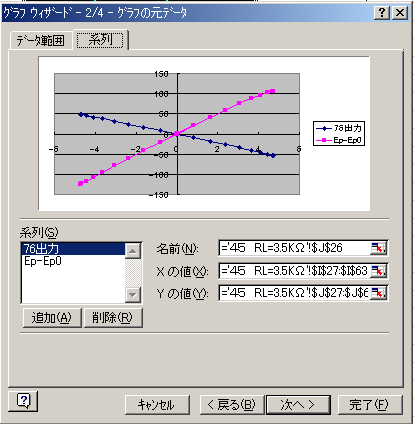This screenshot has width=414, height=424.
Task: Click the Ep-Ep0 legend entry in chart preview
Action: (339, 140)
